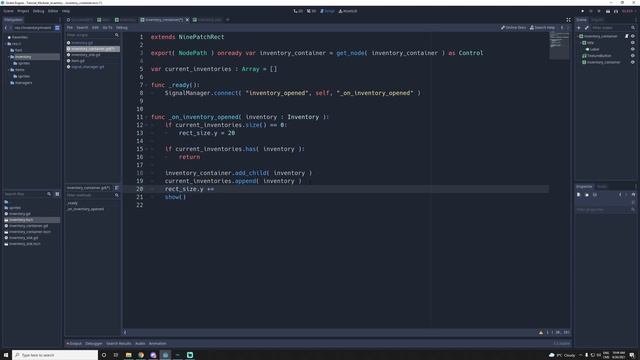Open the Script workspace button
The width and height of the screenshot is (640, 360).
point(327,11)
